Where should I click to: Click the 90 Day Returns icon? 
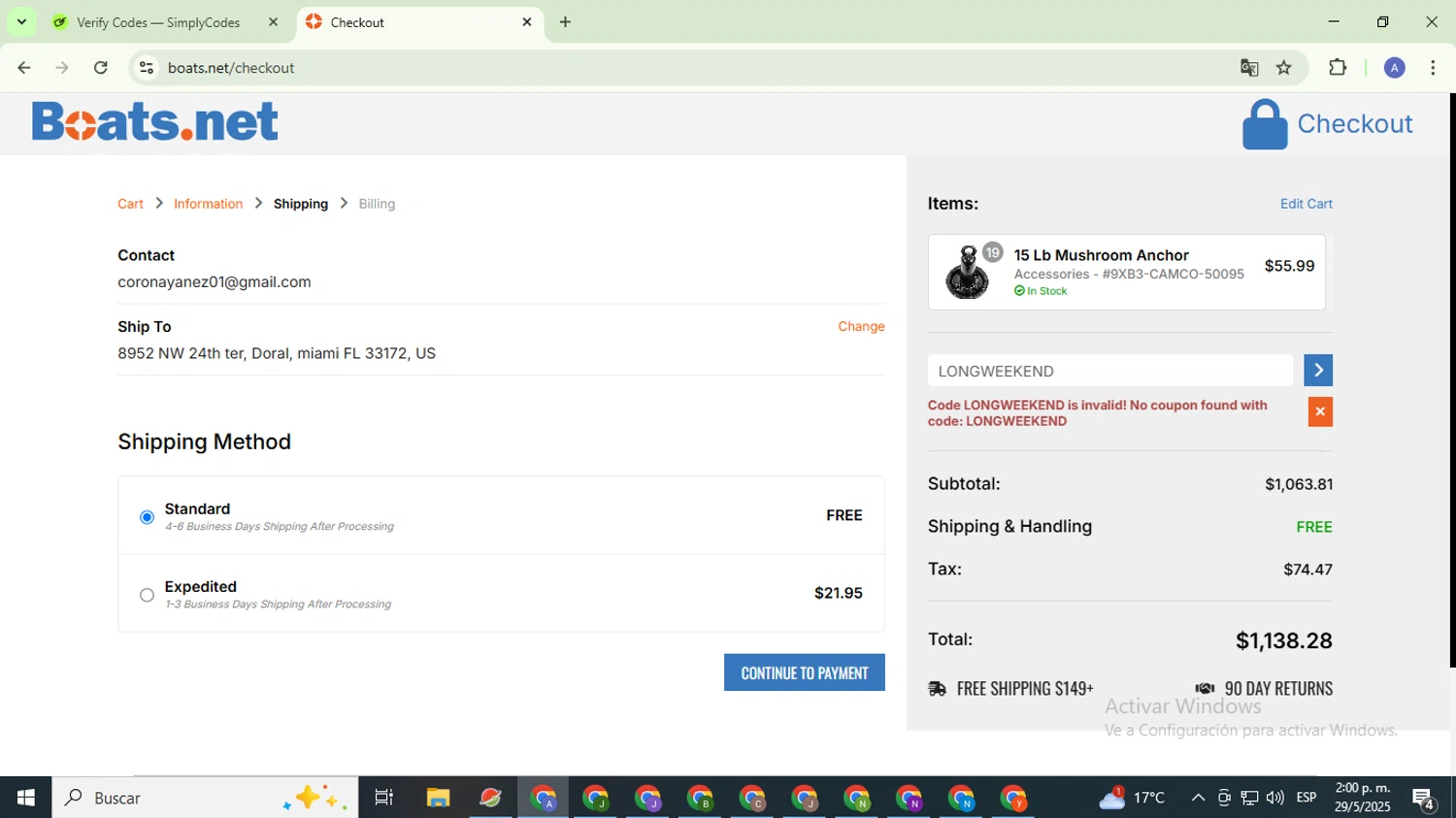[x=1205, y=689]
